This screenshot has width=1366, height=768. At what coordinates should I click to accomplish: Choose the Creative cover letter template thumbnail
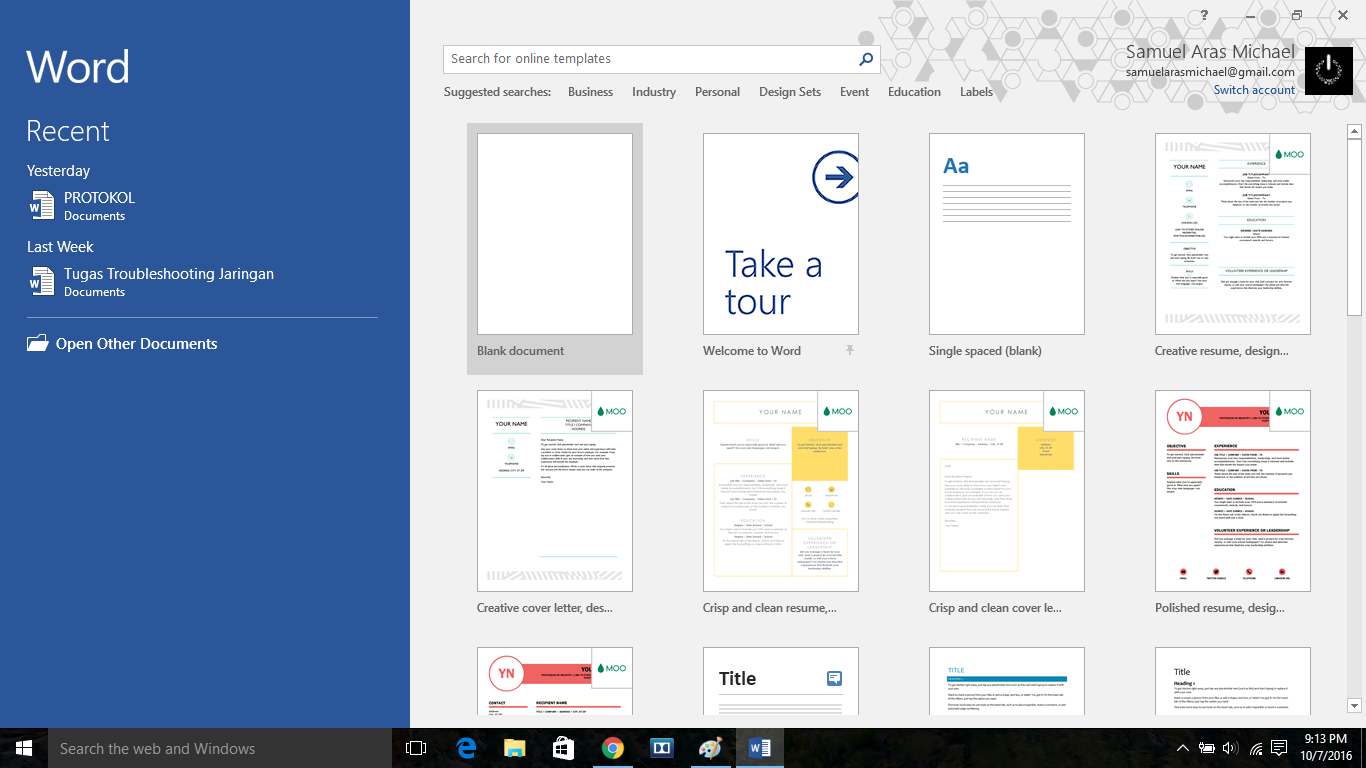click(x=555, y=491)
